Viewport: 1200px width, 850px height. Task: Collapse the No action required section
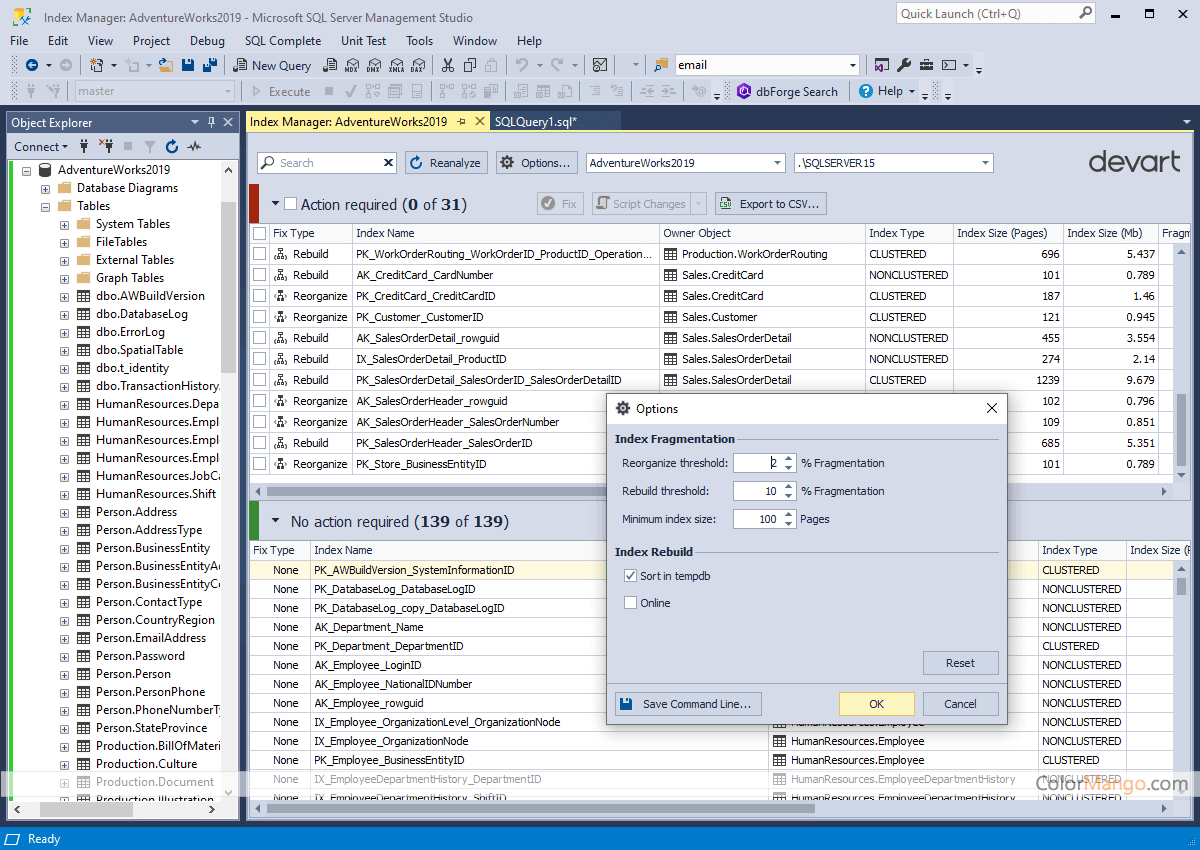(x=275, y=521)
